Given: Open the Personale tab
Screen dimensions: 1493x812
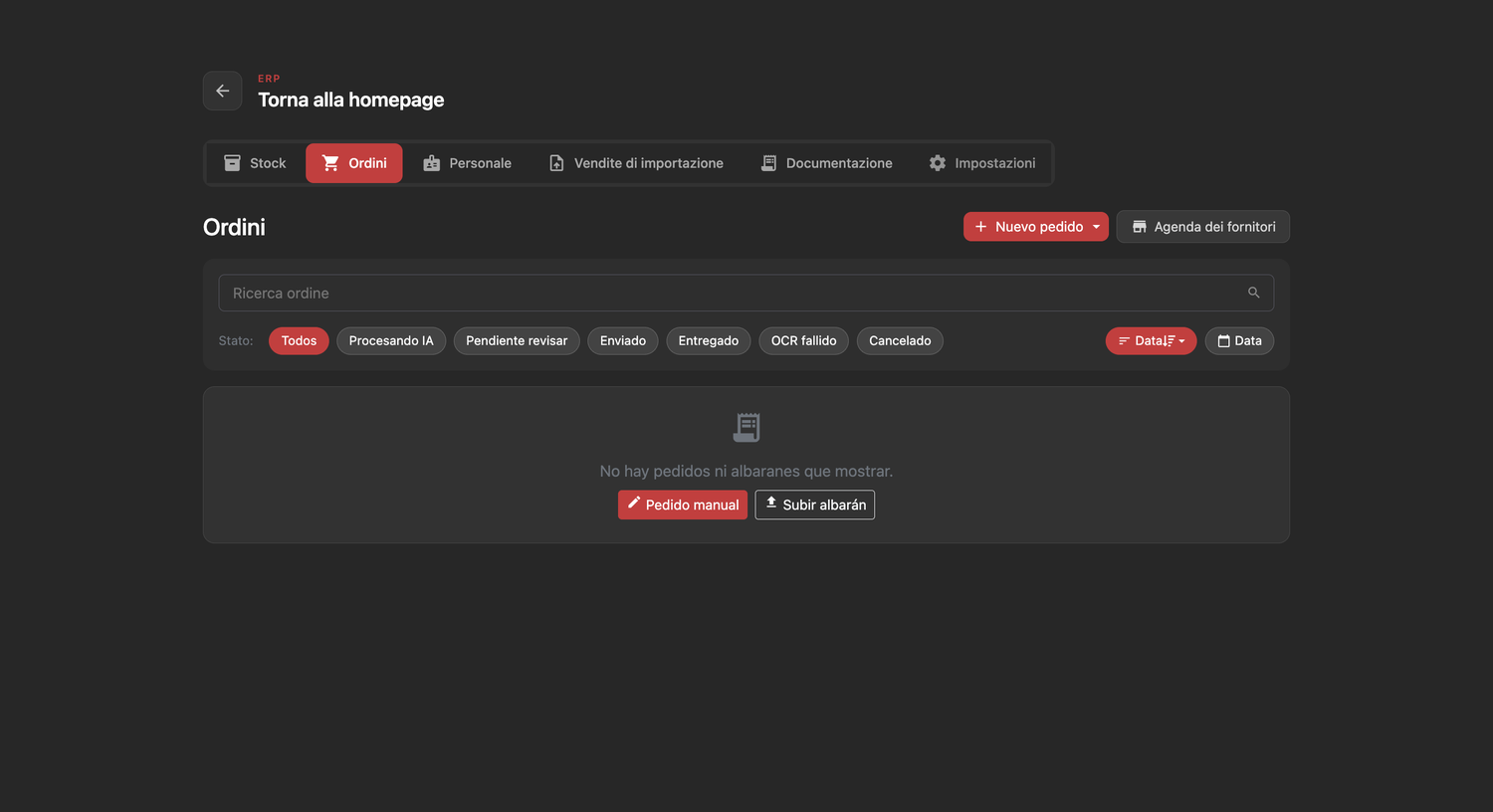Looking at the screenshot, I should (467, 163).
